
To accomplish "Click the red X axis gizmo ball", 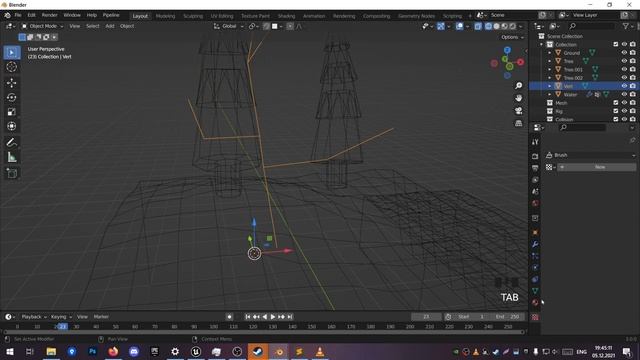I will coord(520,62).
